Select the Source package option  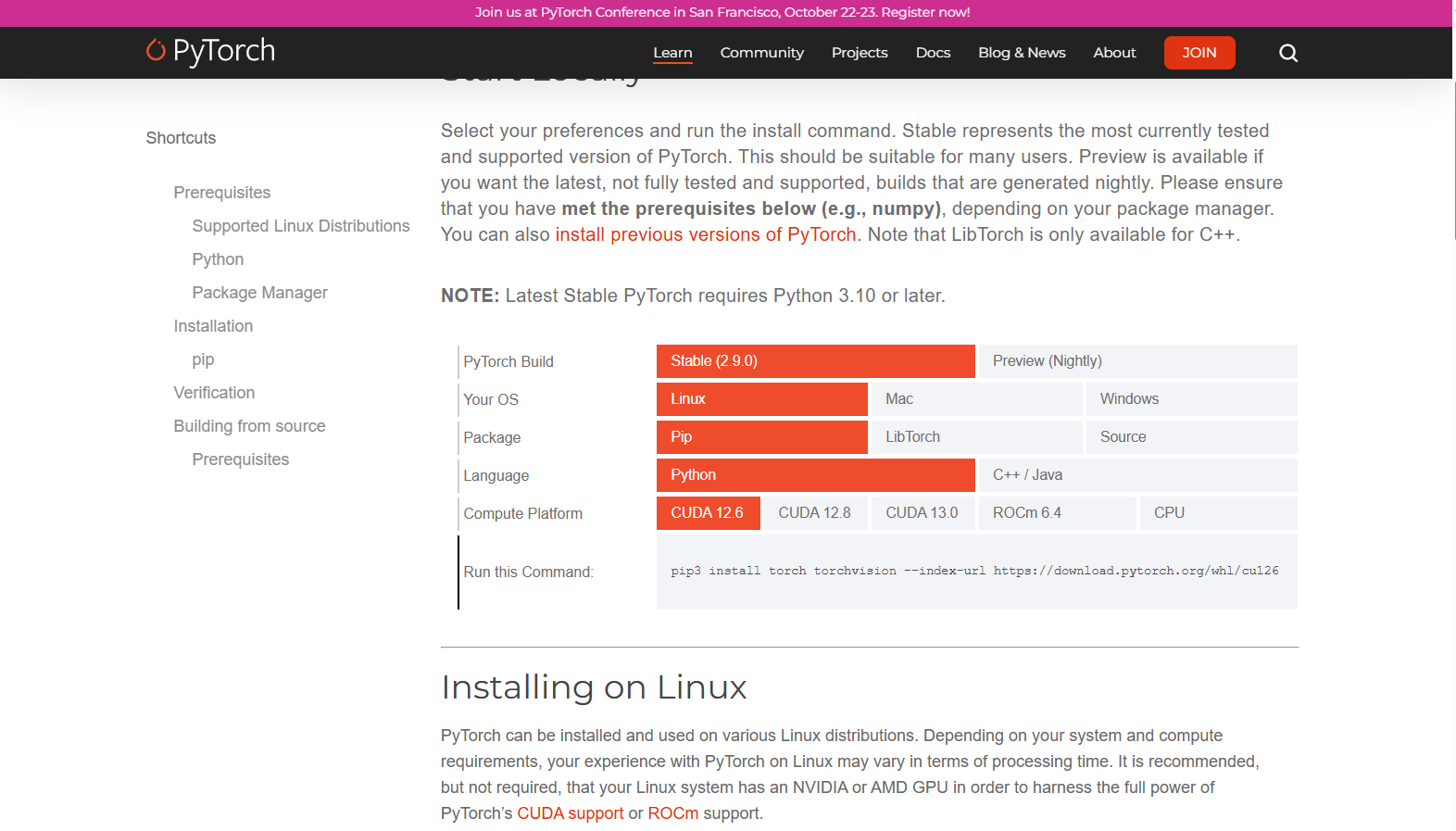pyautogui.click(x=1192, y=437)
